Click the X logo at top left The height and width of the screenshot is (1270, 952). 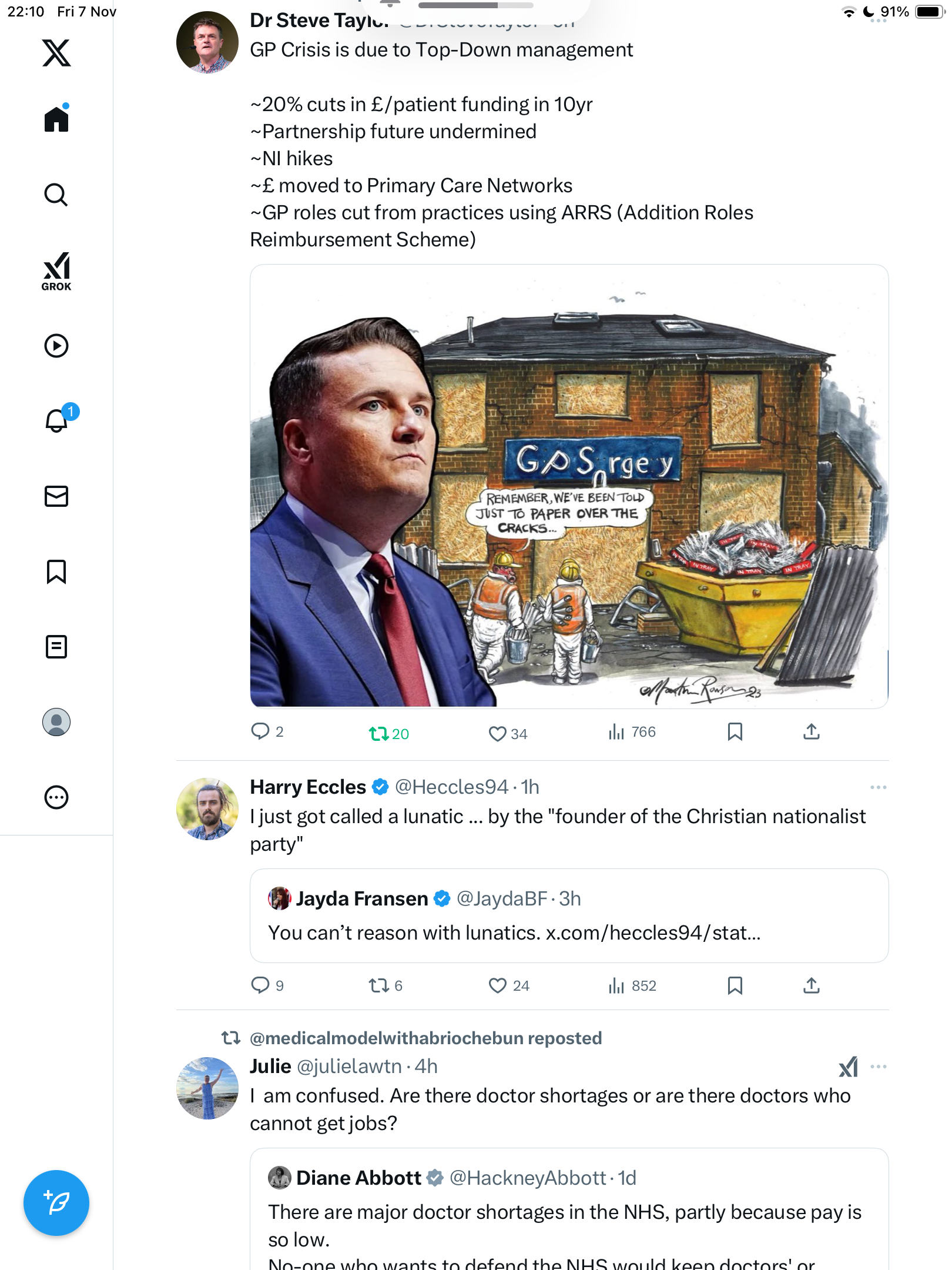(x=56, y=53)
